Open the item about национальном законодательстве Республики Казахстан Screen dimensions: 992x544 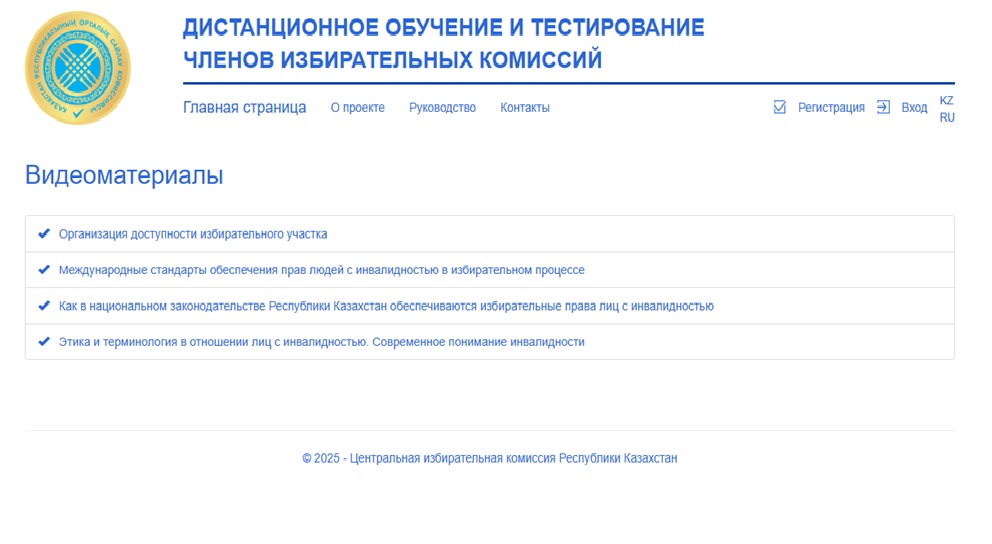pos(386,306)
